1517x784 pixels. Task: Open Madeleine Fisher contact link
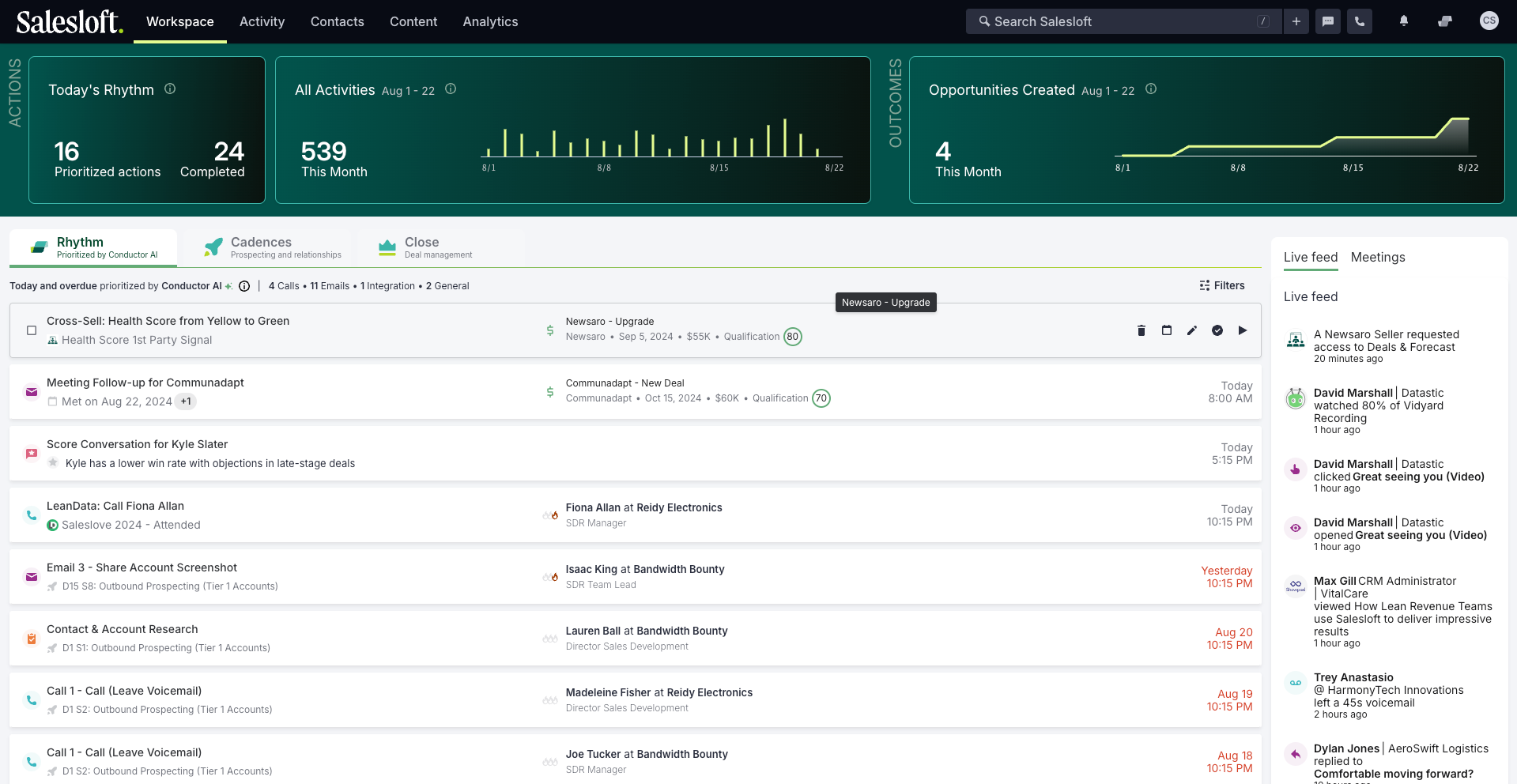pyautogui.click(x=608, y=692)
